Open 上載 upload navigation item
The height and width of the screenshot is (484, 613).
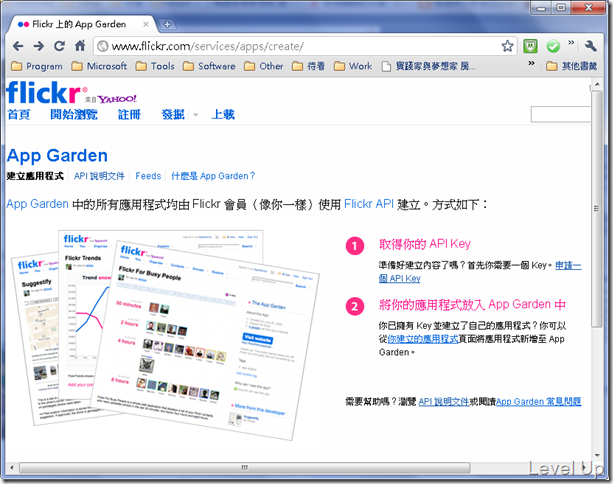pyautogui.click(x=223, y=115)
